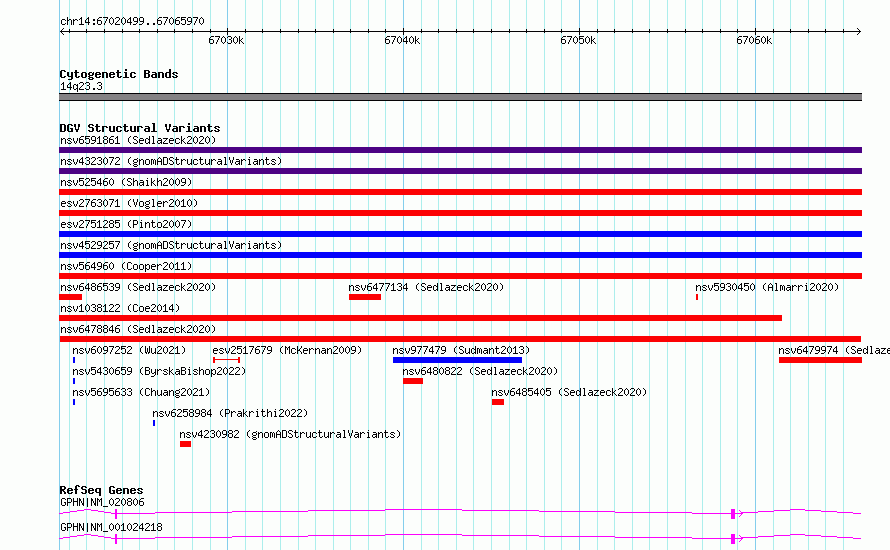Open the nsv5430659 (ByrskaBishop2022) label
The width and height of the screenshot is (890, 550).
pyautogui.click(x=159, y=371)
